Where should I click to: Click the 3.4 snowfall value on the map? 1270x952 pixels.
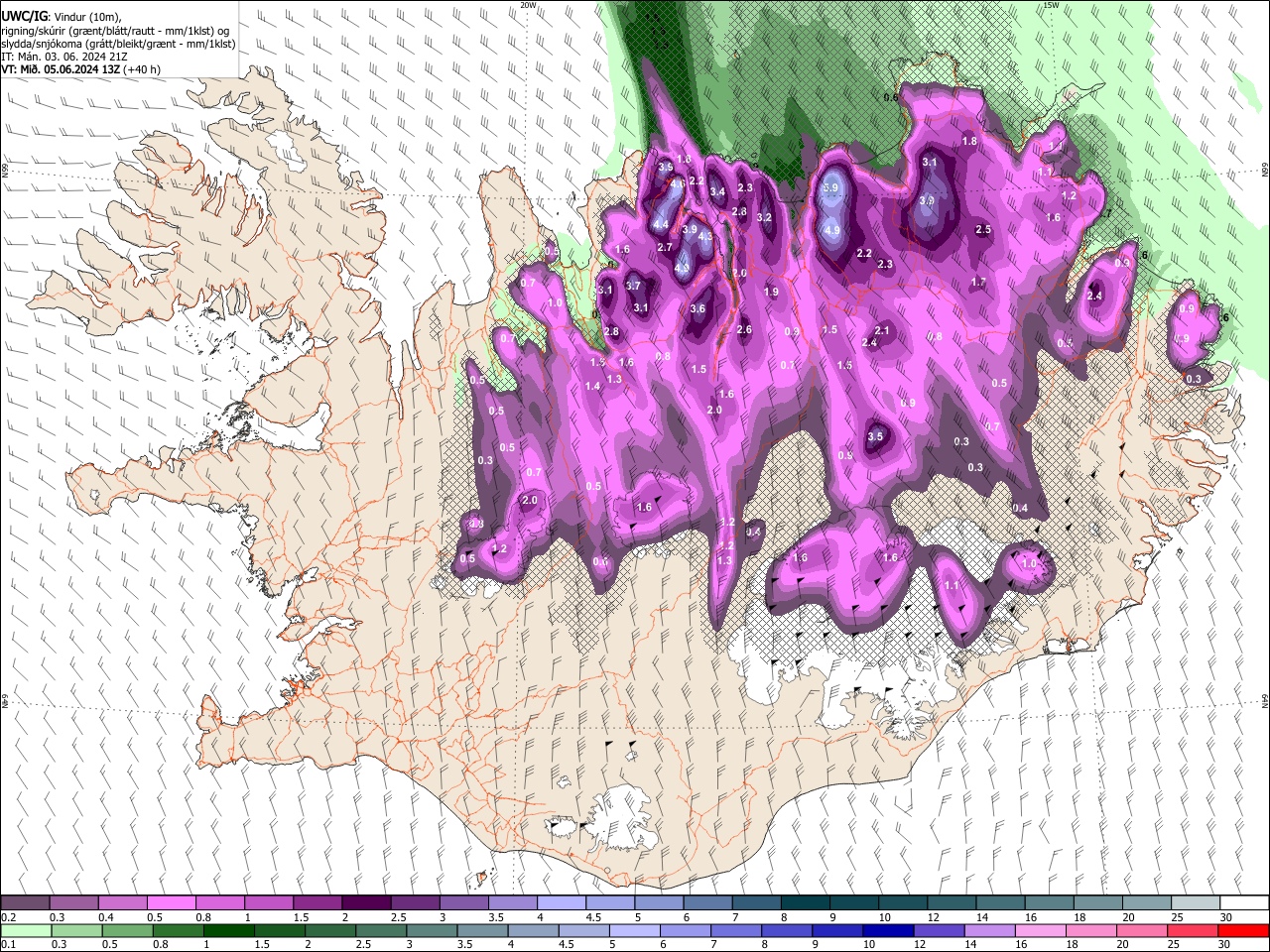pyautogui.click(x=717, y=191)
